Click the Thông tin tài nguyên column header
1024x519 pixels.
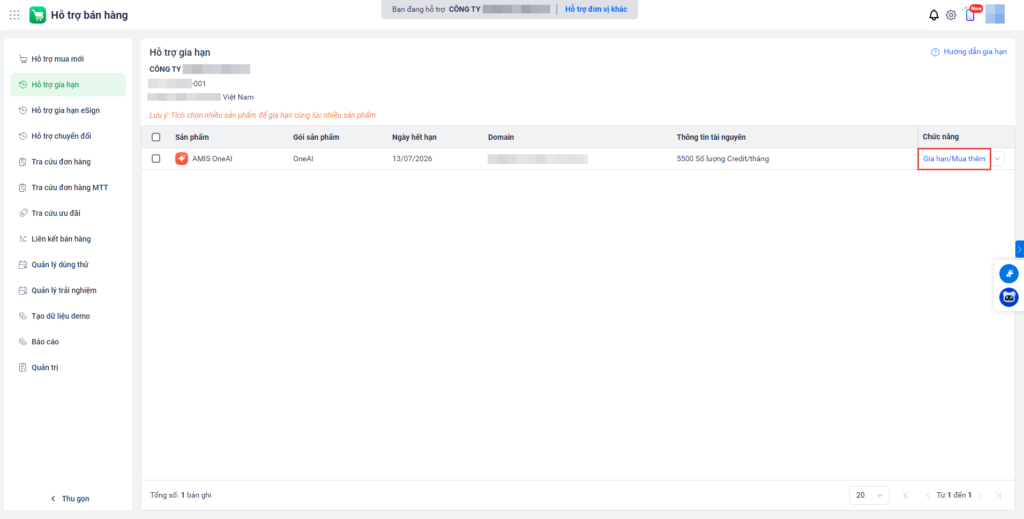(711, 137)
